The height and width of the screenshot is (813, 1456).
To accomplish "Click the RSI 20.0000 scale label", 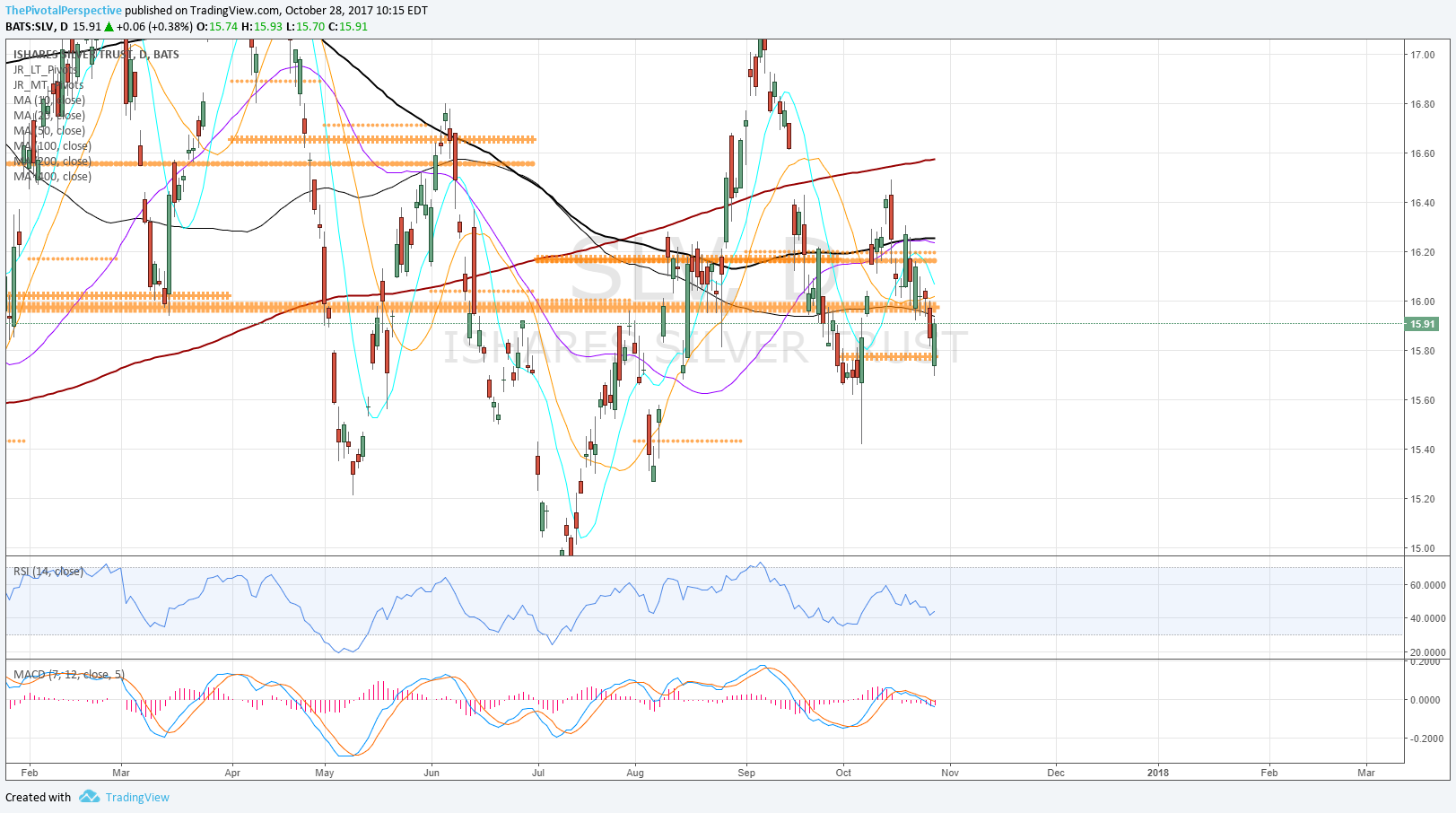I will click(1427, 652).
